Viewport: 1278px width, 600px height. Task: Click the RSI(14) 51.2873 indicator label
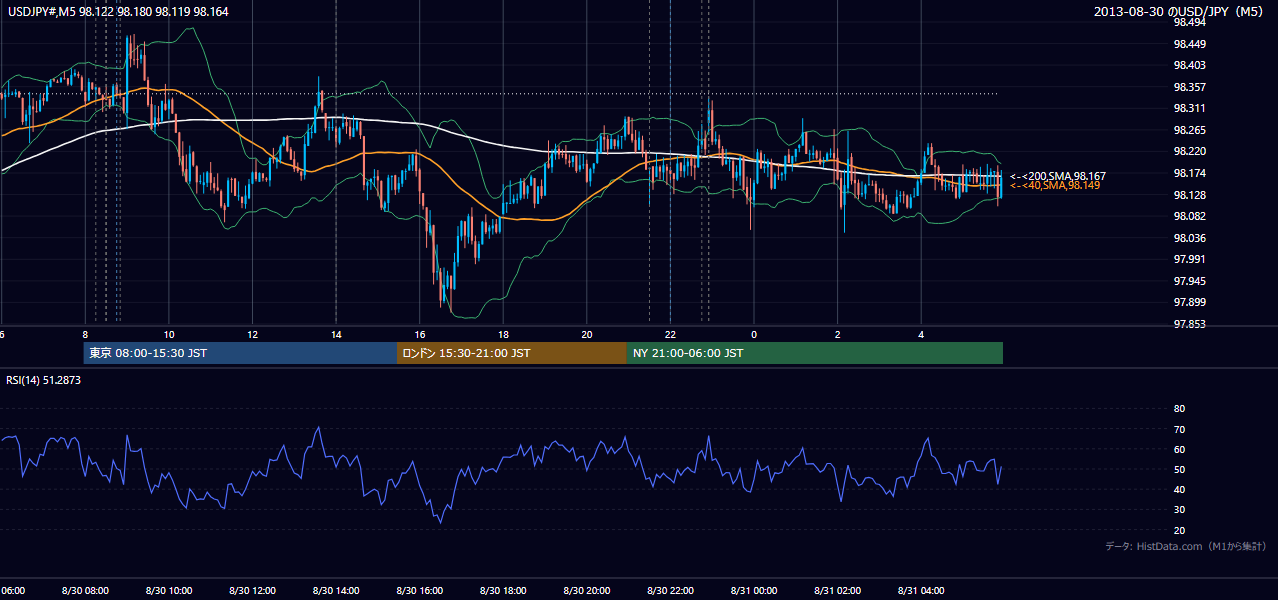pos(43,381)
